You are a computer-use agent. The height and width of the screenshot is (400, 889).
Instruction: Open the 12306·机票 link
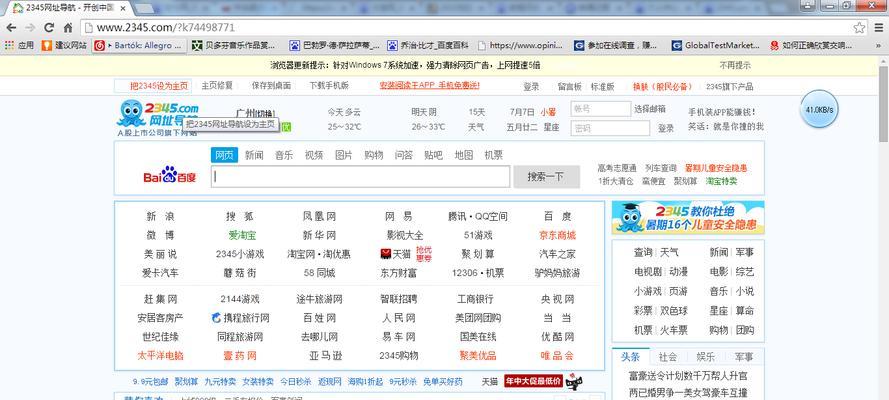point(478,273)
